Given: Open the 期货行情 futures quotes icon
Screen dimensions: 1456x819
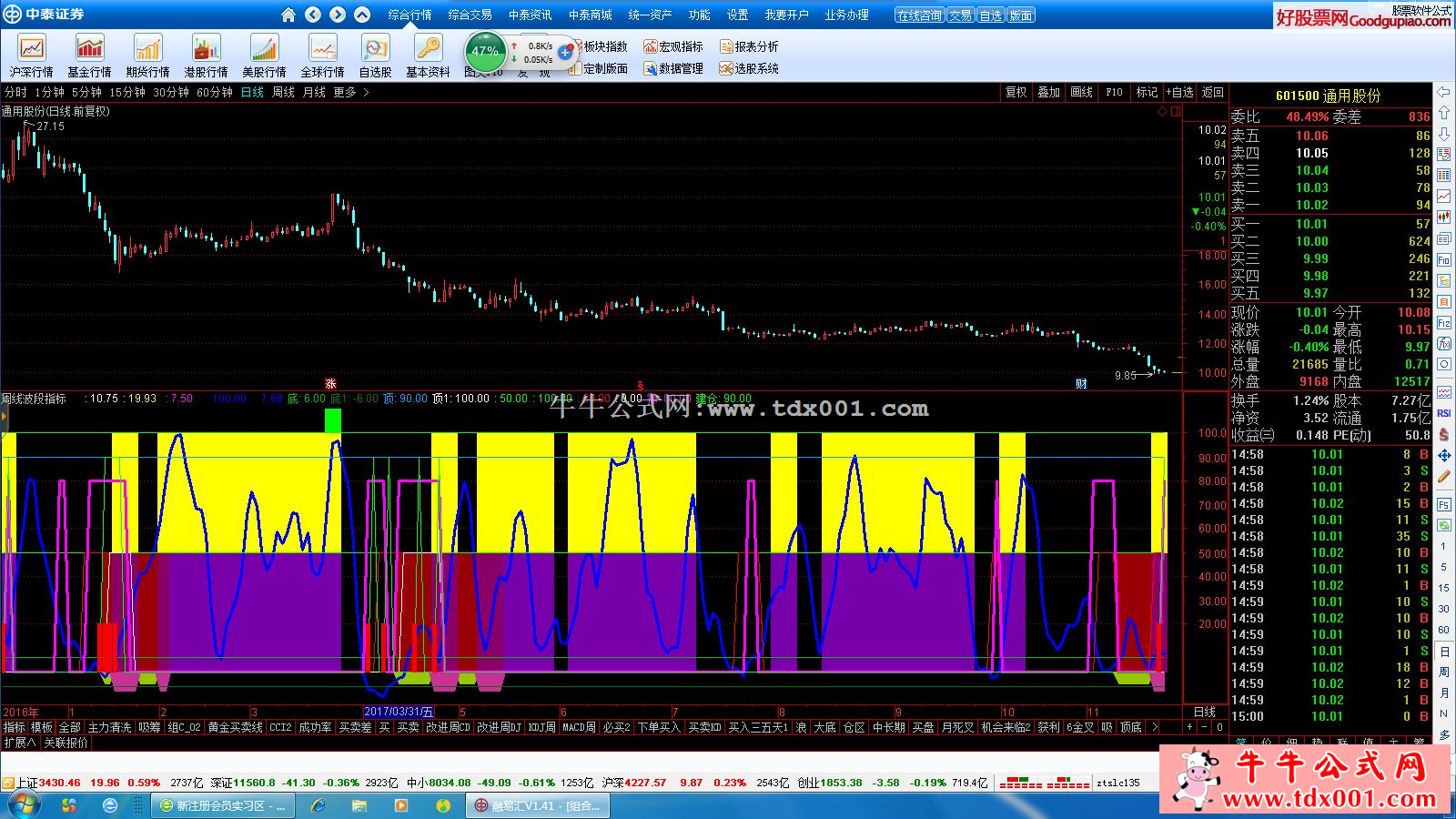Looking at the screenshot, I should [147, 56].
